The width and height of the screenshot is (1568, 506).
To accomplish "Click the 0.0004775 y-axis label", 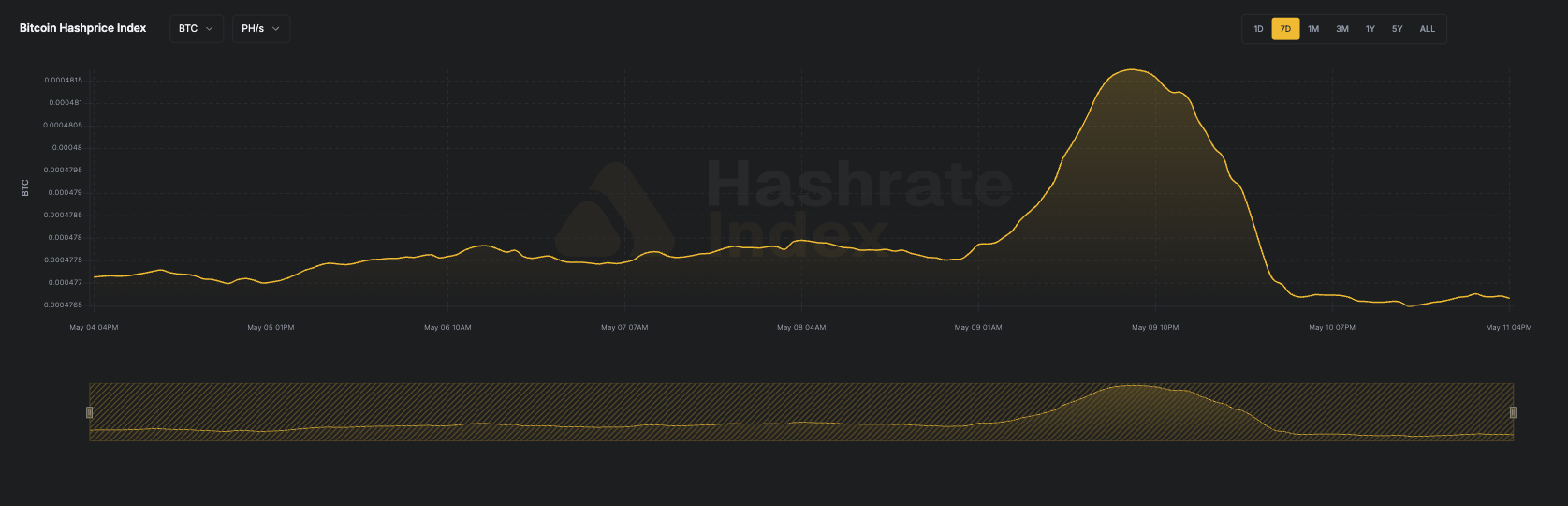I will pos(64,260).
